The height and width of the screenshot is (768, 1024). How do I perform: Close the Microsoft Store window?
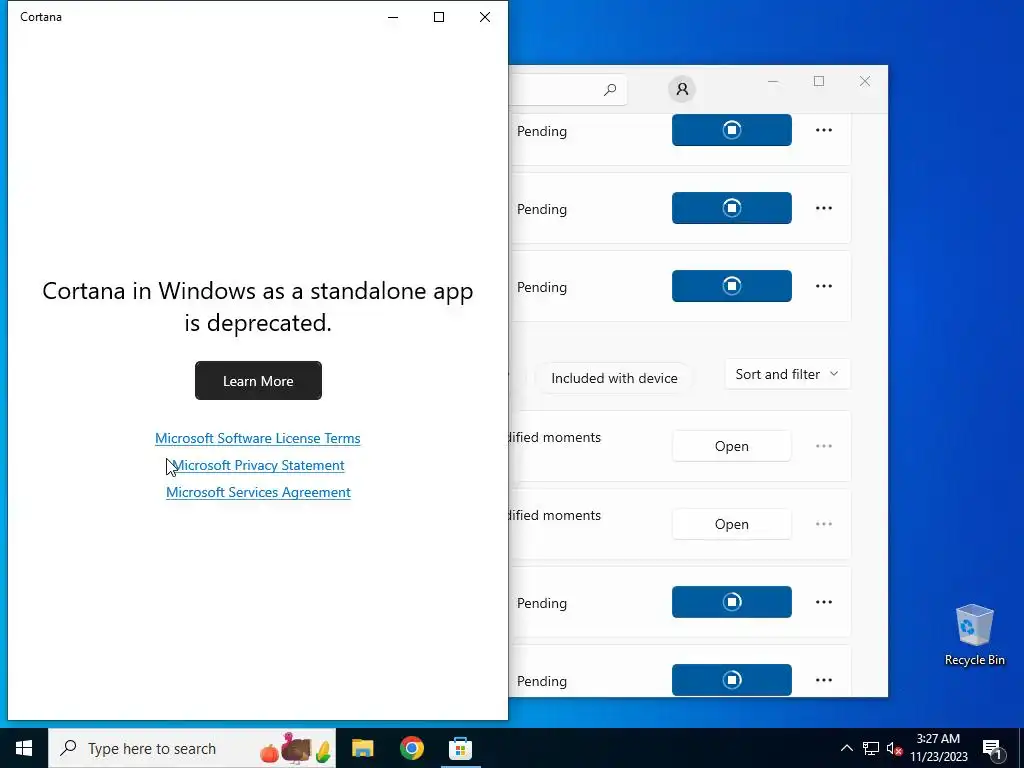(865, 82)
